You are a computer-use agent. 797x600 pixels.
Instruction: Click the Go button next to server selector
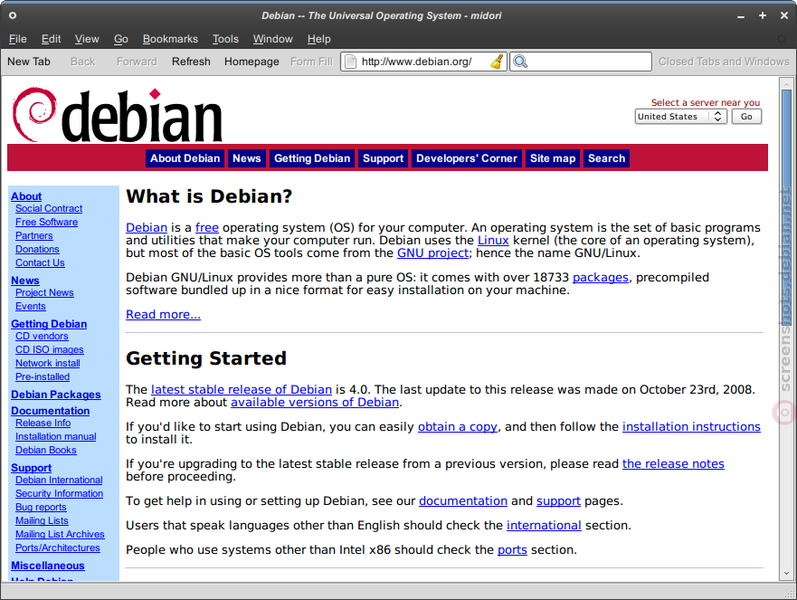(746, 116)
